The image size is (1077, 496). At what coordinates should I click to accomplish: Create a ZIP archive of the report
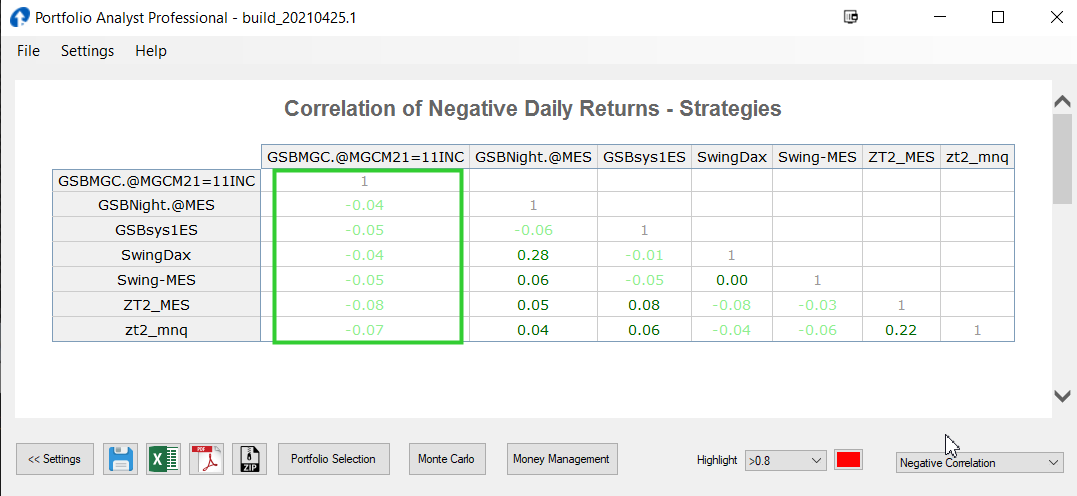(249, 459)
